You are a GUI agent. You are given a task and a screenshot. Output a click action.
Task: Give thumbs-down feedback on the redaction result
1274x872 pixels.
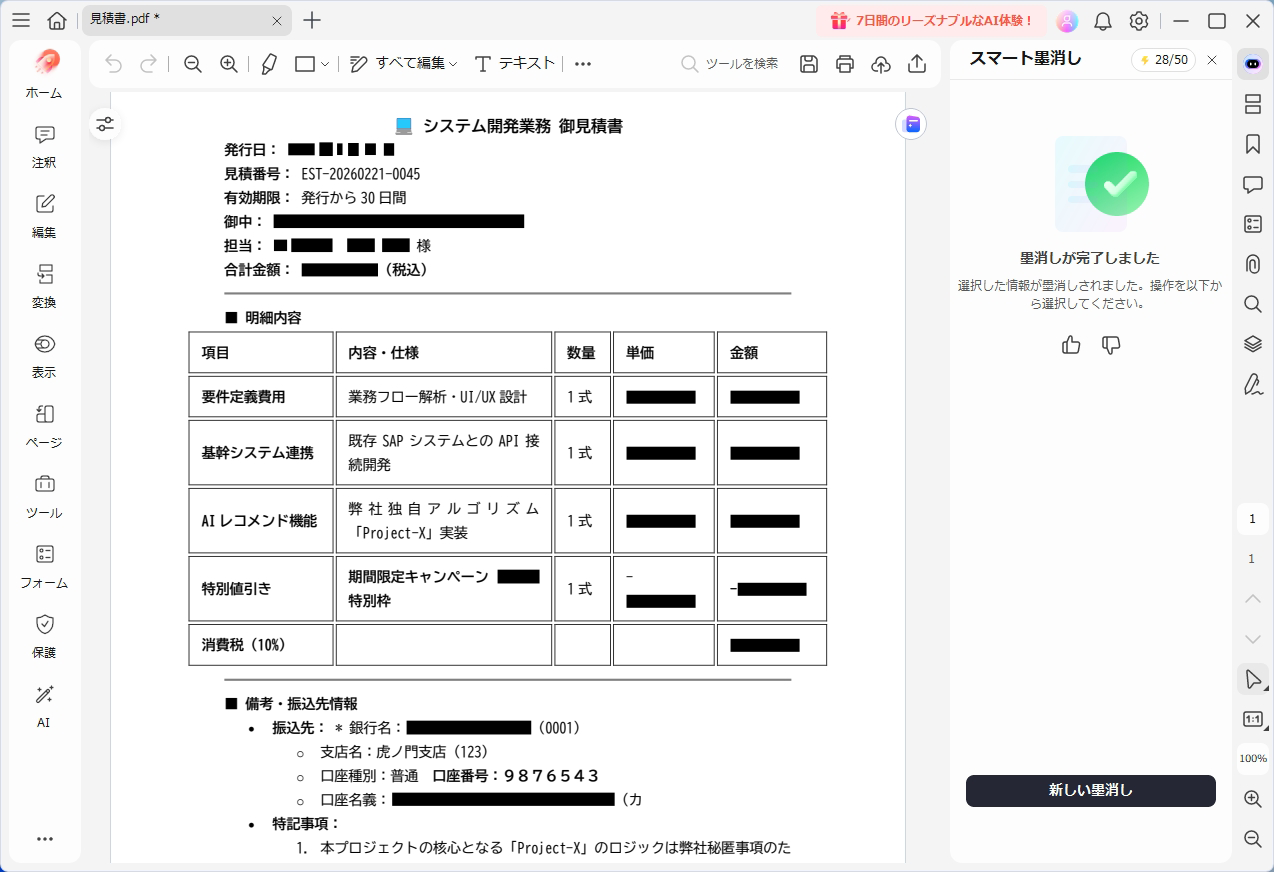tap(1111, 344)
